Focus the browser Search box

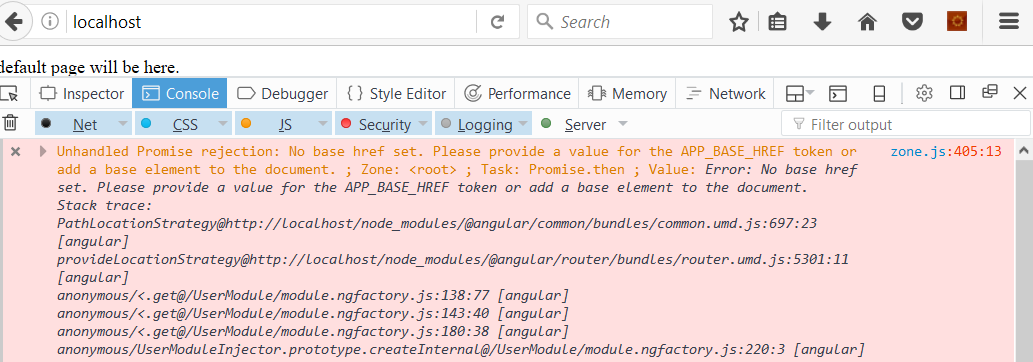tap(620, 22)
